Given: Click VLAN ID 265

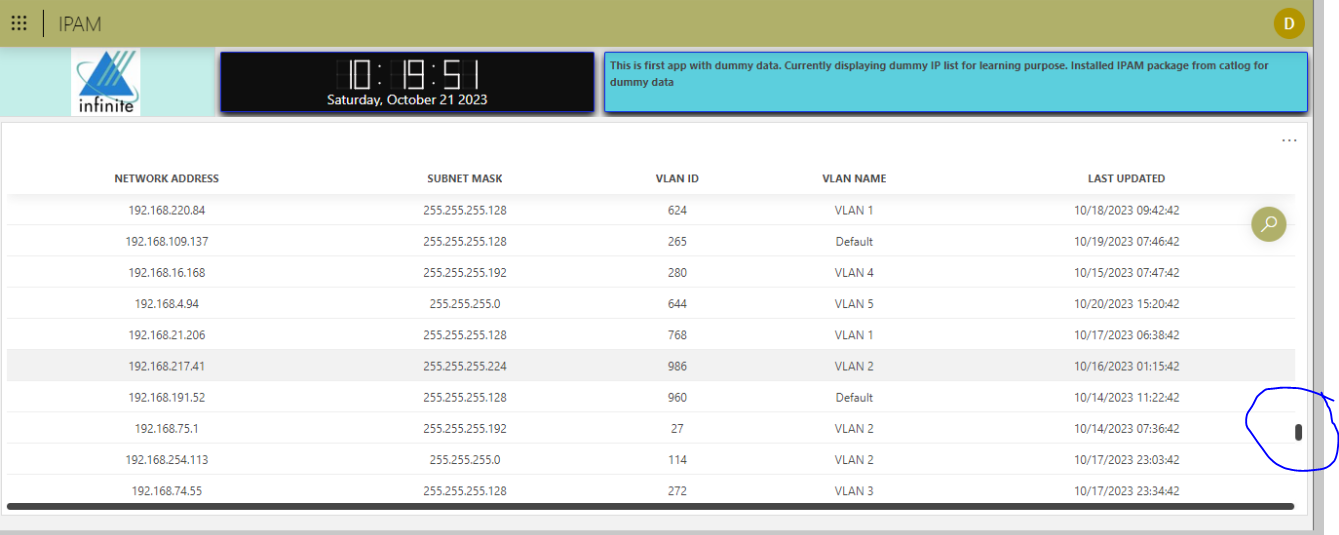Looking at the screenshot, I should click(x=677, y=242).
